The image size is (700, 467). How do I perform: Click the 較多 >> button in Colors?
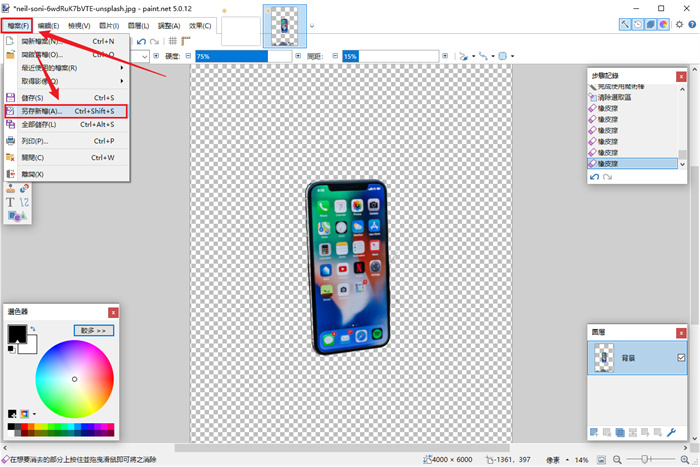pyautogui.click(x=93, y=330)
